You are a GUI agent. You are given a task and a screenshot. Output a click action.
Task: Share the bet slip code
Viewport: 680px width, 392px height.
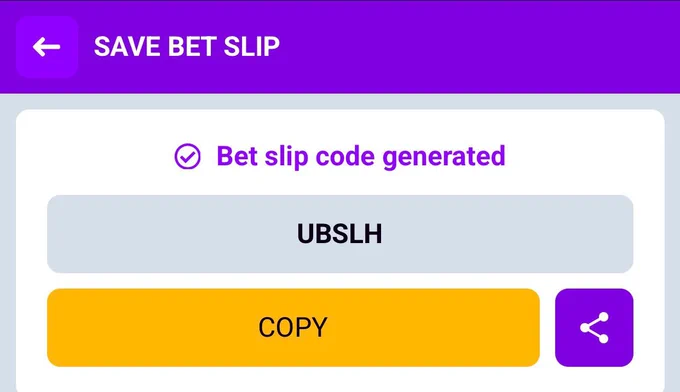tap(594, 327)
